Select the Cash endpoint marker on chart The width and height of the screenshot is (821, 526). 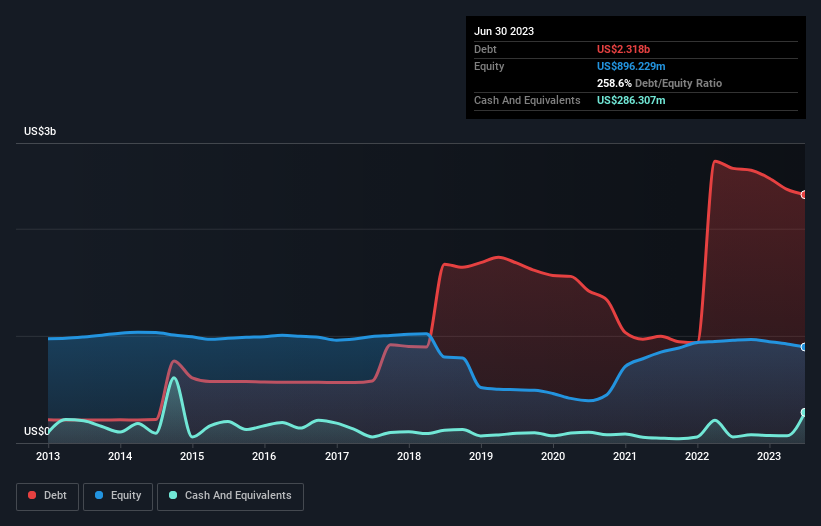(804, 412)
